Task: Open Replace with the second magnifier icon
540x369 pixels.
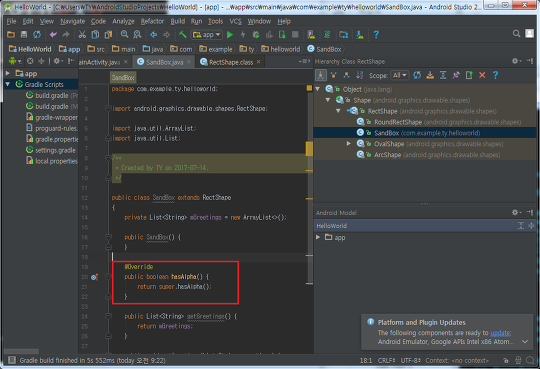Action: [137, 34]
